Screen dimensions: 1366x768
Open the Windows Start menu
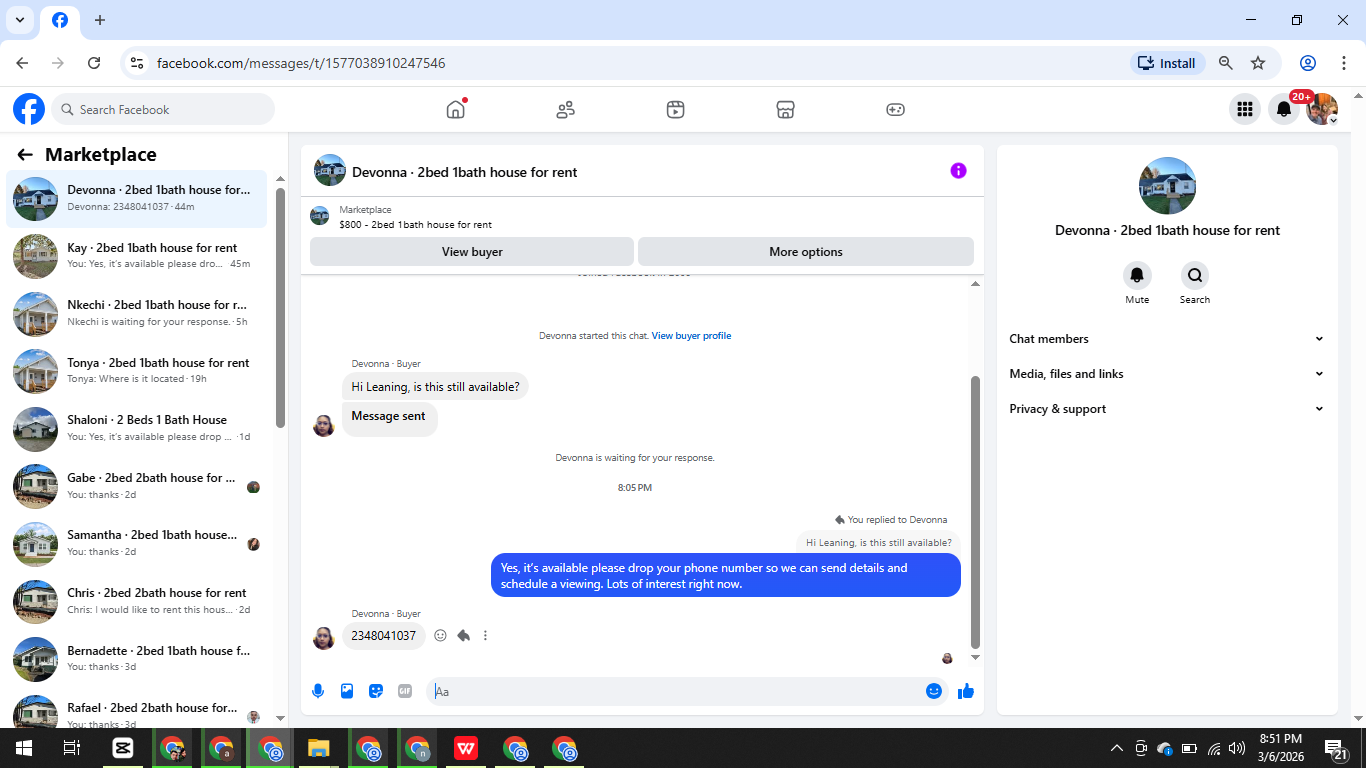pyautogui.click(x=23, y=748)
